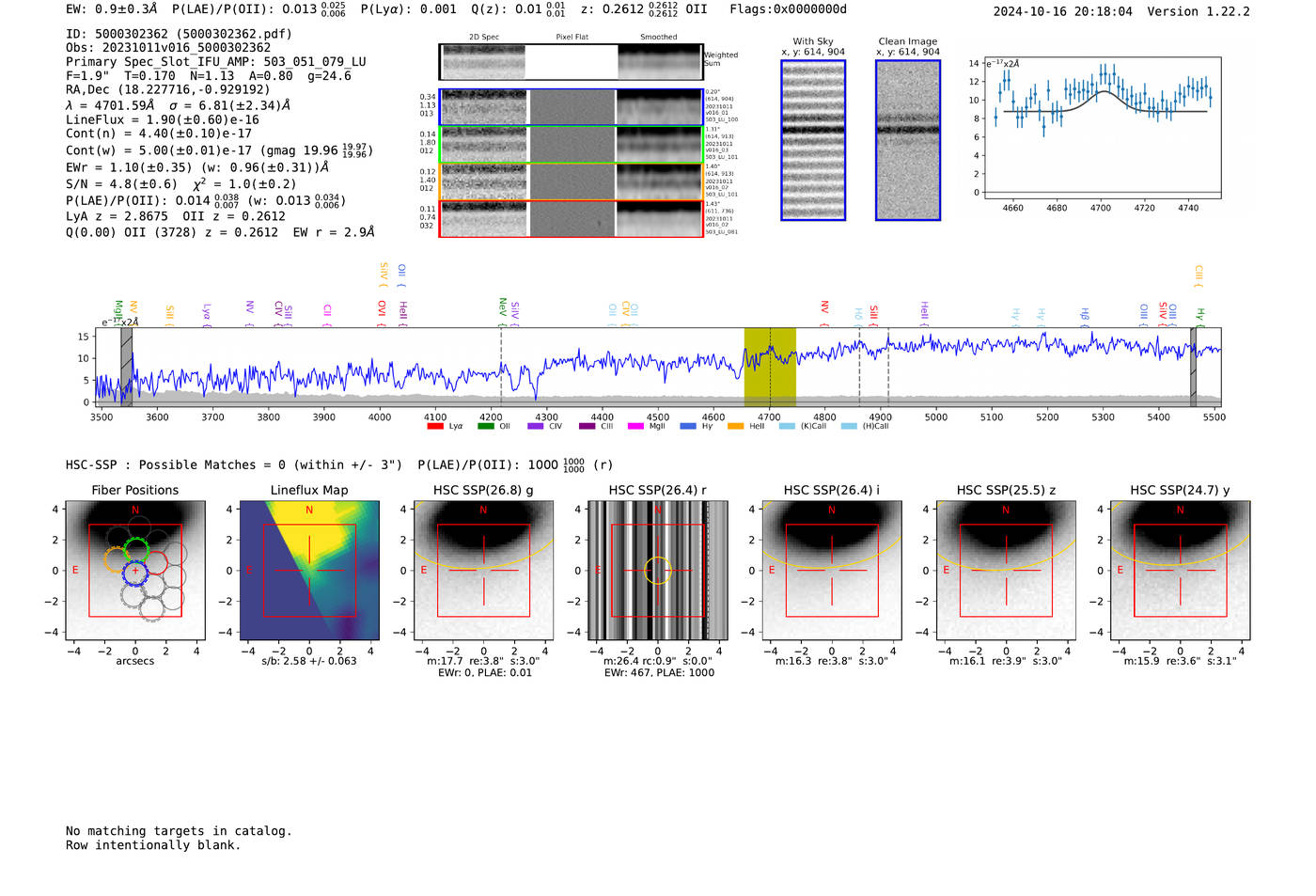Viewport: 1316px width, 896px height.
Task: Open the HSC SSP(26.4) i cutout
Action: coord(832,570)
